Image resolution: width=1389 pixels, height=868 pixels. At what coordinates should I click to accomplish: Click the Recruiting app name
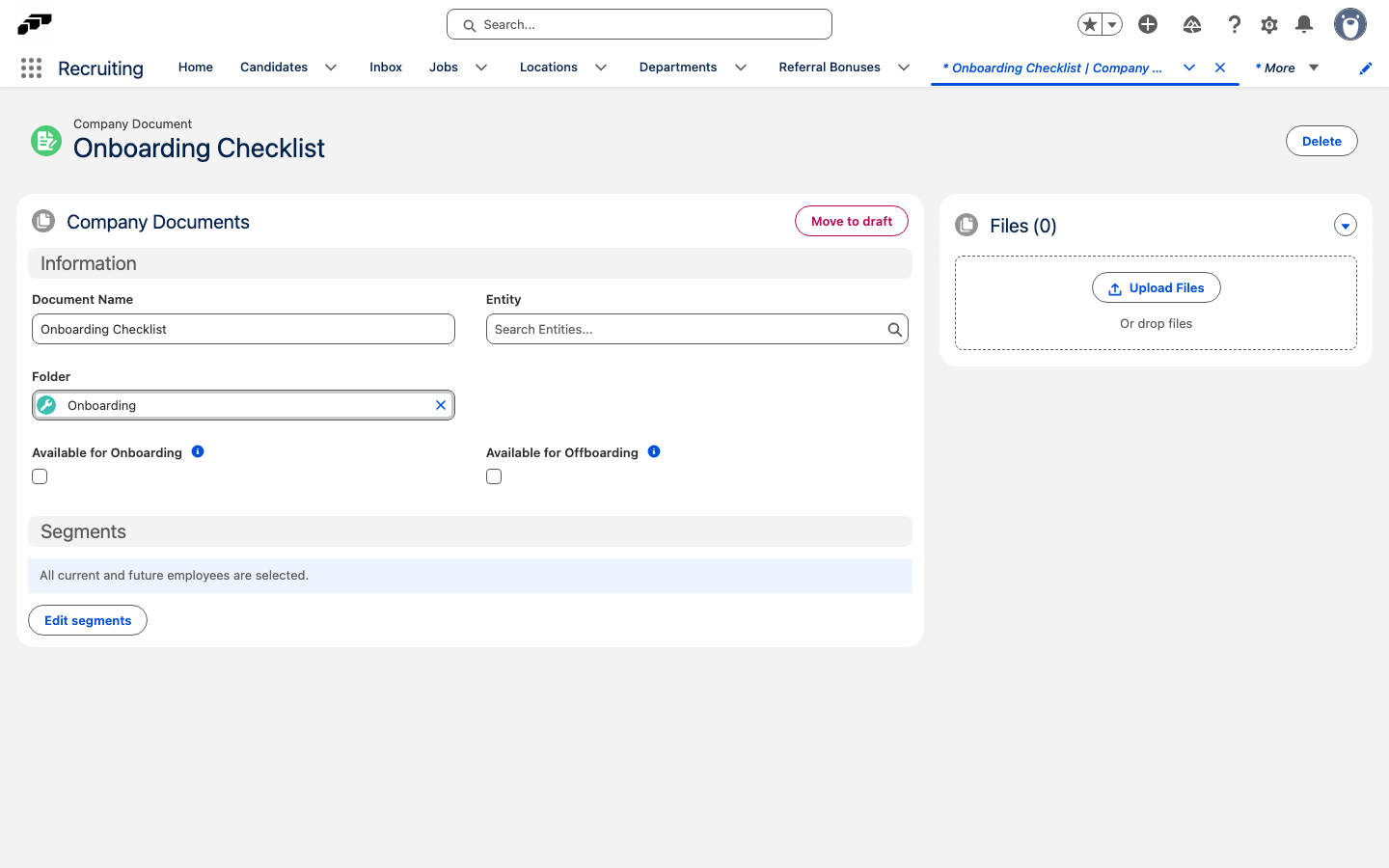100,68
